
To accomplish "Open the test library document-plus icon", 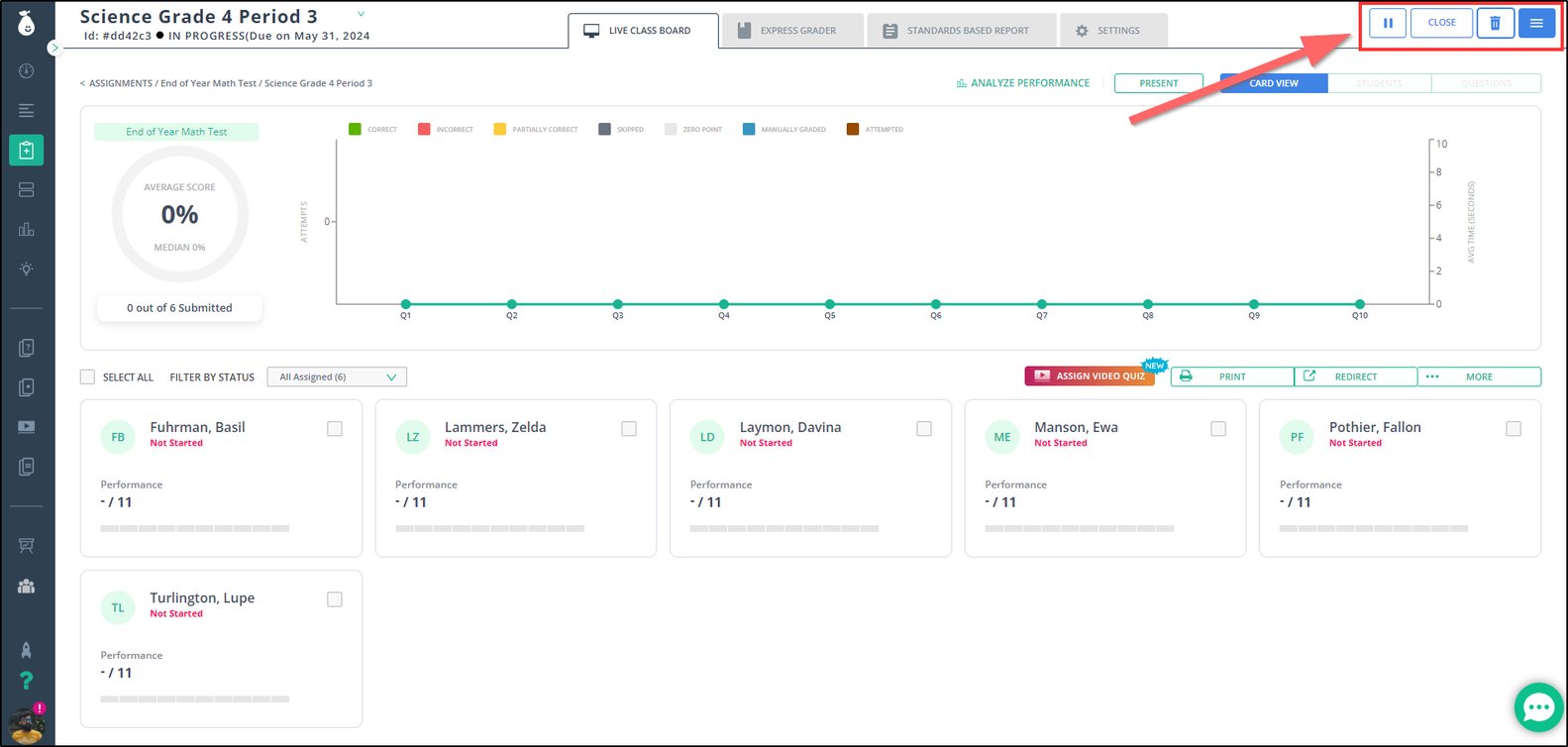I will [26, 387].
